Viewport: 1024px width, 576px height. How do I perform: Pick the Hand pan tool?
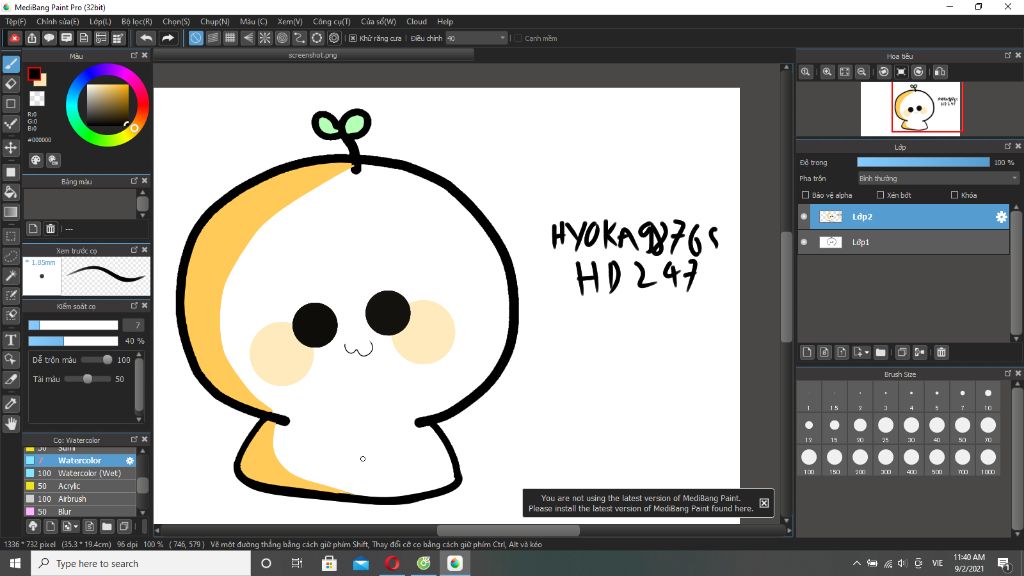coord(11,424)
